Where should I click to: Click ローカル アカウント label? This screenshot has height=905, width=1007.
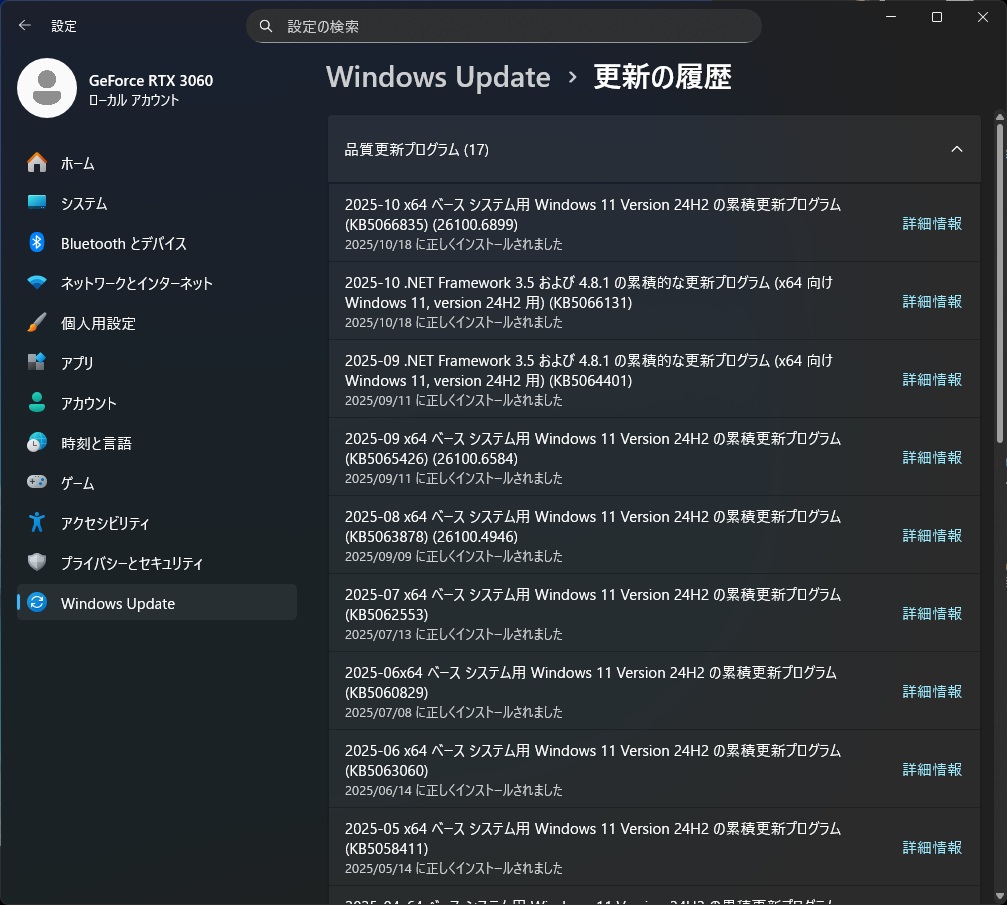click(x=134, y=100)
